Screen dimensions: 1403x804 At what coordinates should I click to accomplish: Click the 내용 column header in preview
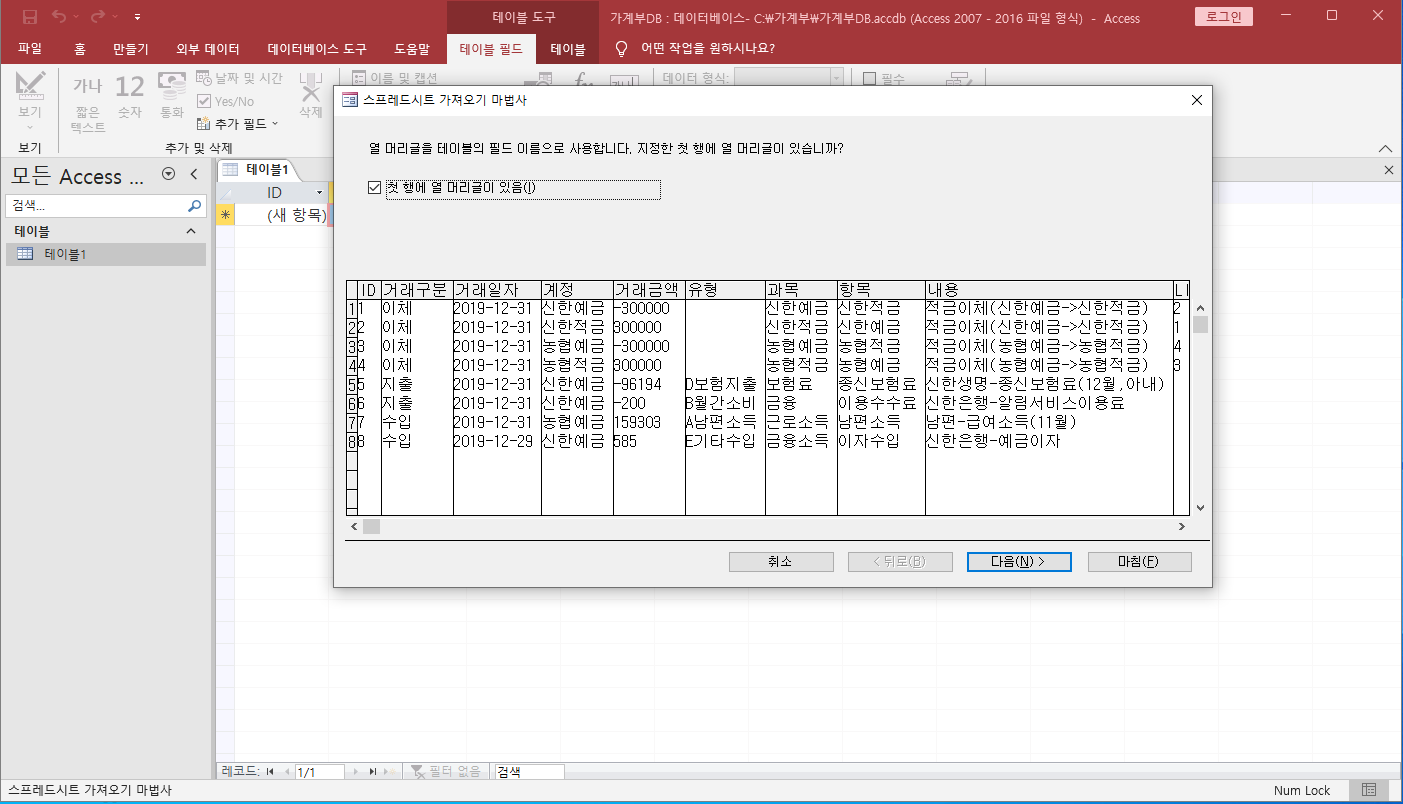[1049, 290]
